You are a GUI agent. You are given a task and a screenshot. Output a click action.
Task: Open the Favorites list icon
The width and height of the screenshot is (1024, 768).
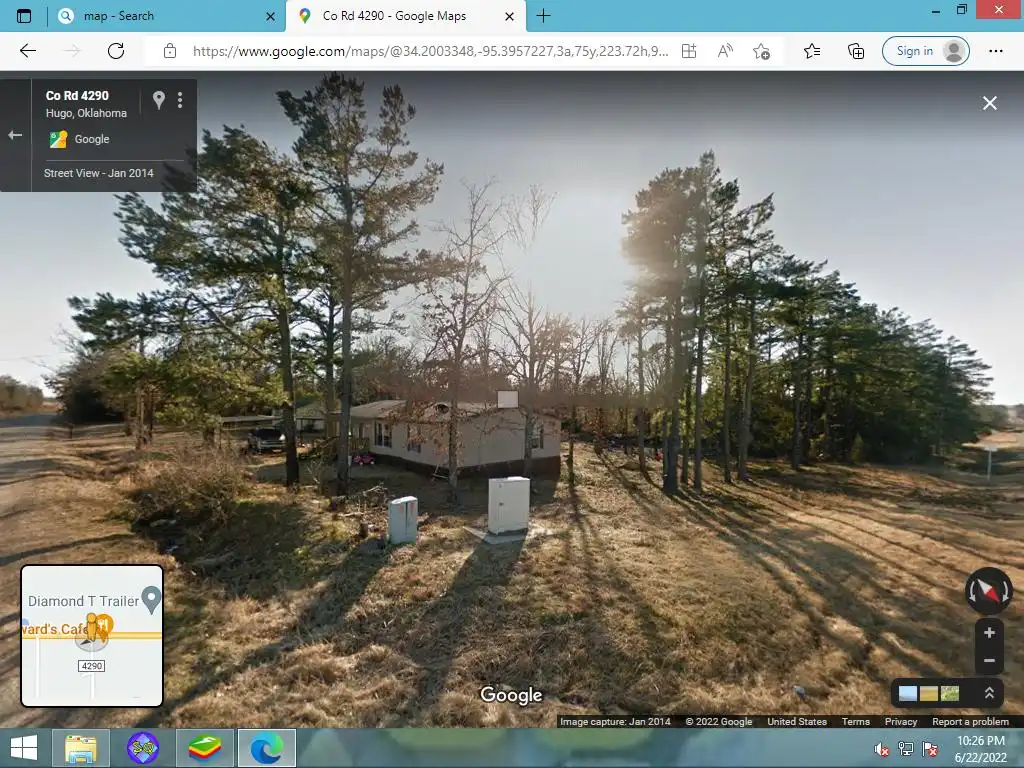pos(812,51)
